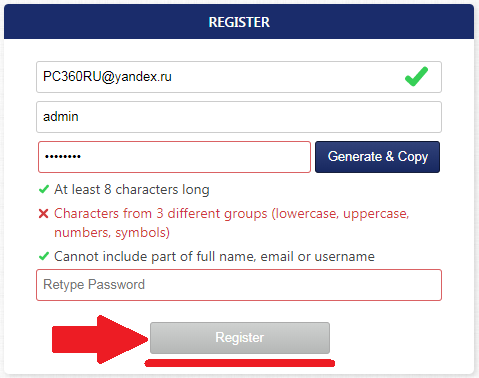Click the 'numbers, symbols)' requirement line
The image size is (479, 378).
pos(112,233)
